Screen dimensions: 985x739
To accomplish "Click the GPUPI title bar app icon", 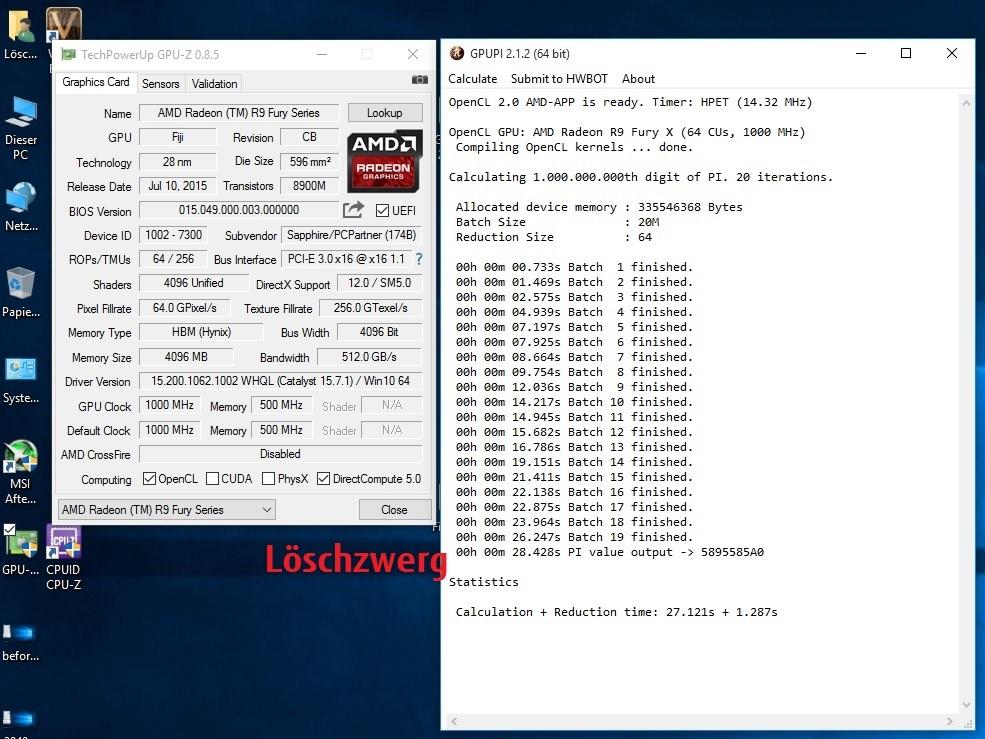I will click(x=457, y=53).
